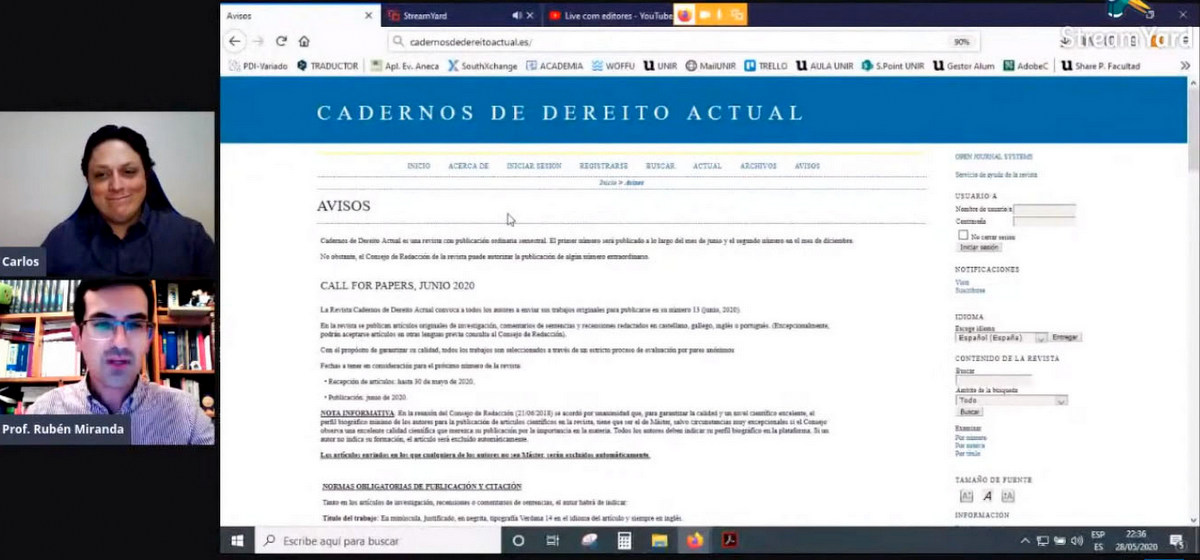Open Firefox from the Windows taskbar
1200x560 pixels.
pos(694,541)
